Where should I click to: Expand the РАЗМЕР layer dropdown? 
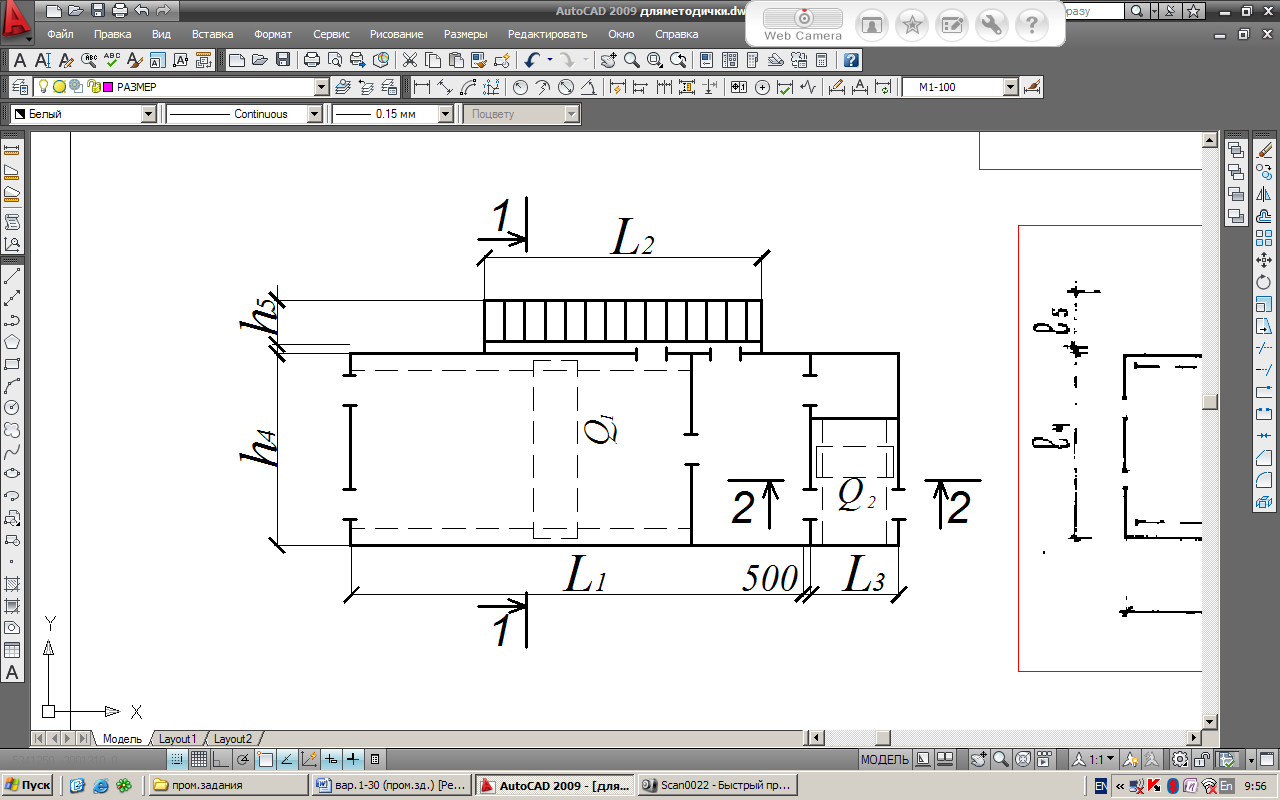coord(322,87)
